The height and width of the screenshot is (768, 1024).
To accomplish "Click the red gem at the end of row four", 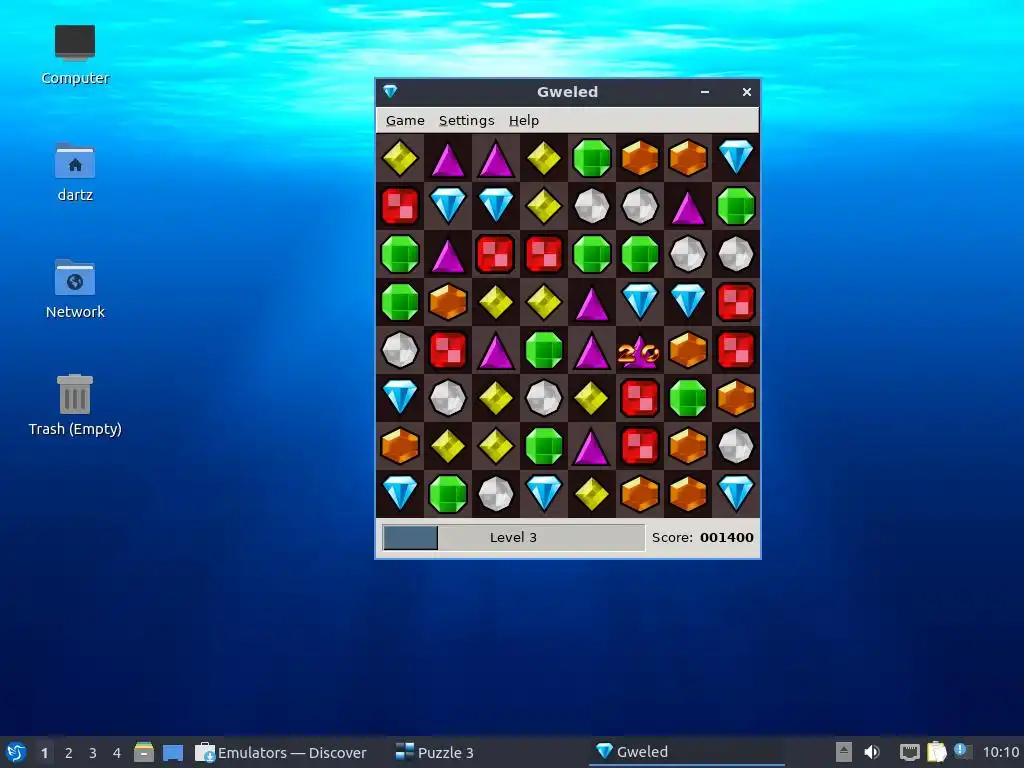I will pos(736,302).
